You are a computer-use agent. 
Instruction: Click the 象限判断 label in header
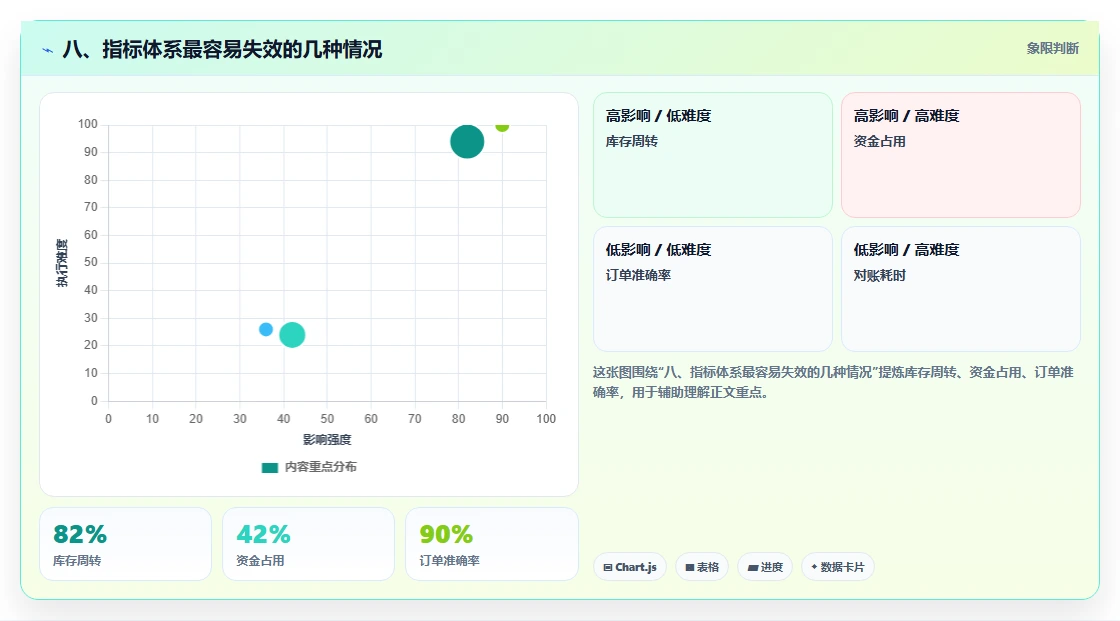tap(1053, 49)
